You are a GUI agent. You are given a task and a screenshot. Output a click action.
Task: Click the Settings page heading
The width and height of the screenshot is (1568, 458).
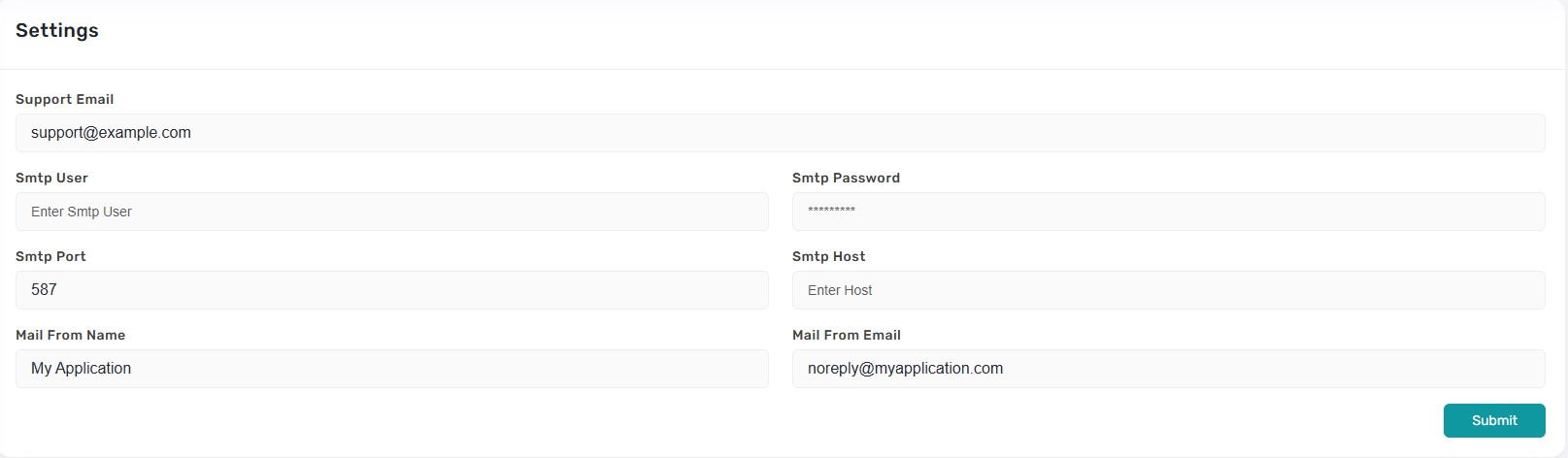(x=56, y=30)
